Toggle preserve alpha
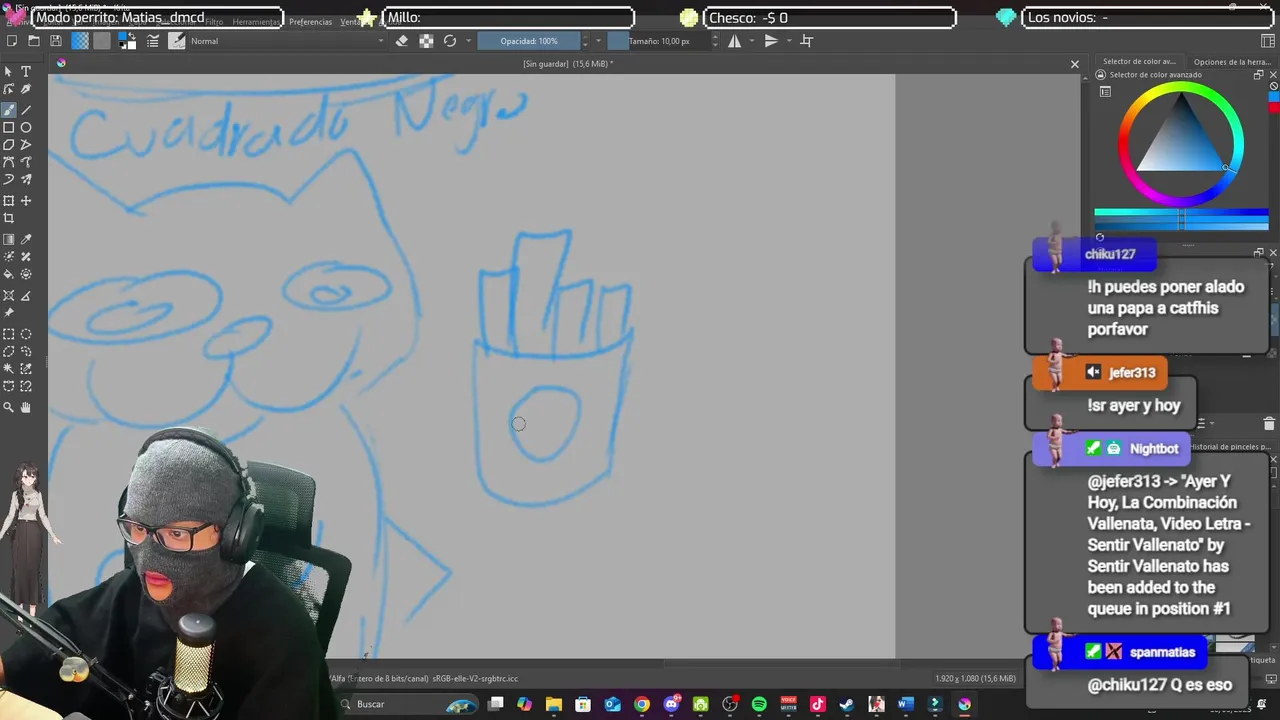 click(426, 41)
